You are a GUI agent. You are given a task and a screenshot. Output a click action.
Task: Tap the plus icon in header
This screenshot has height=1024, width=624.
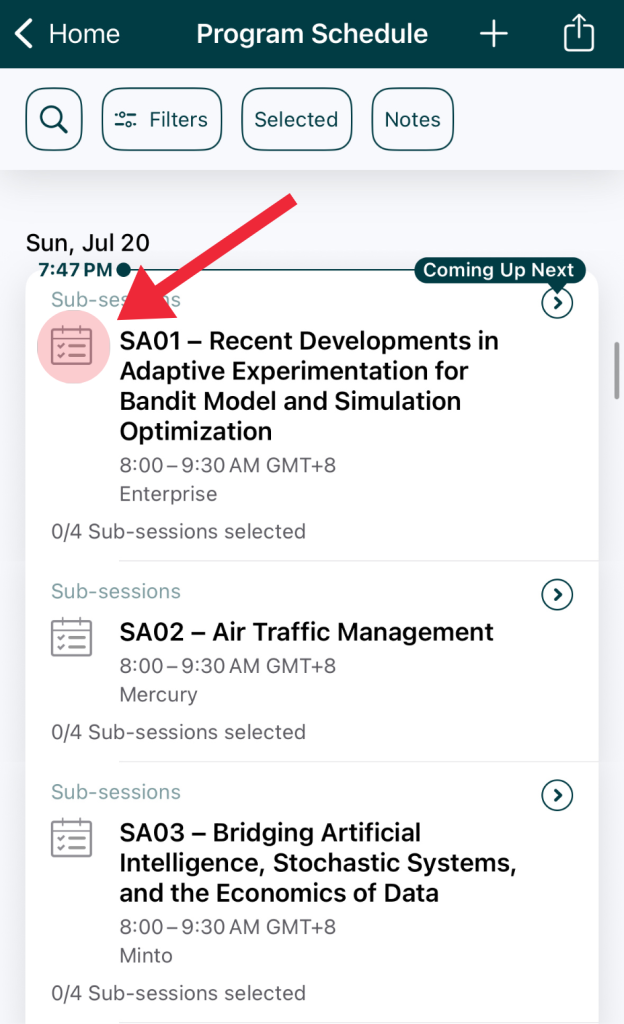494,34
